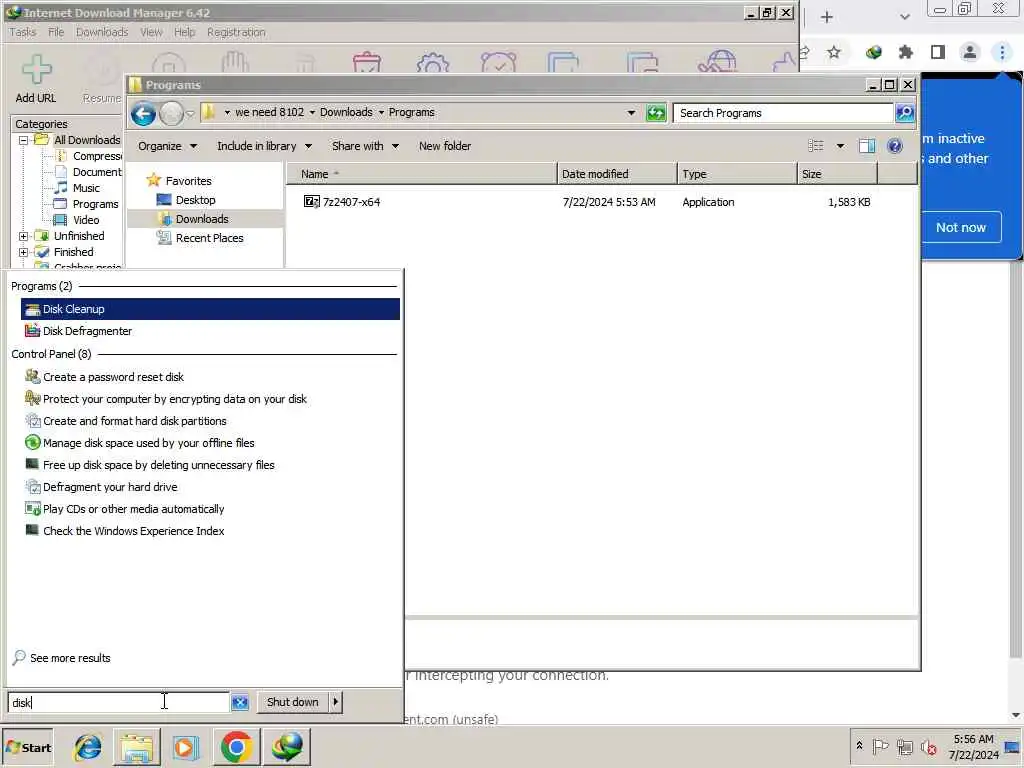Click the clock in the system tray
Viewport: 1024px width, 768px height.
coord(973,747)
